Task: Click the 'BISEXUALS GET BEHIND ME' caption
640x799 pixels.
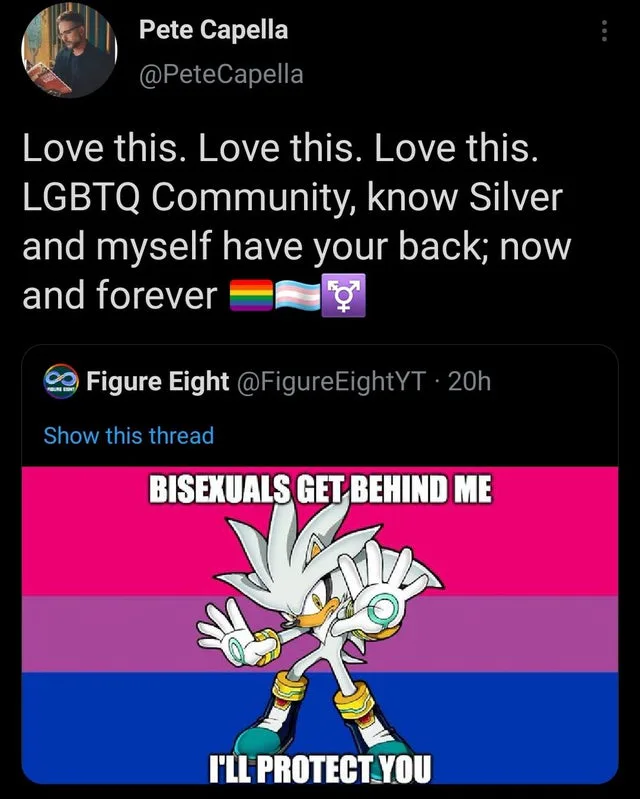Action: (x=320, y=489)
